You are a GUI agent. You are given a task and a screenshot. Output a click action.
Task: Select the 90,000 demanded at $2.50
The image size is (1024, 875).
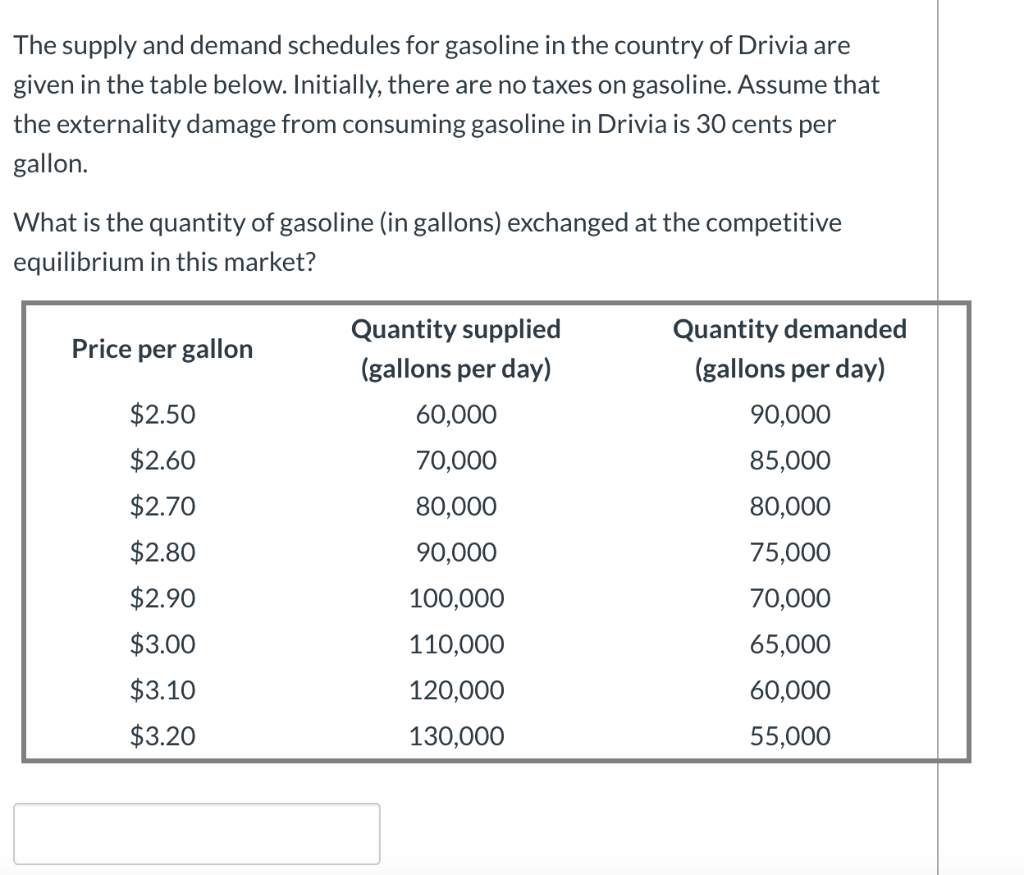click(x=789, y=414)
